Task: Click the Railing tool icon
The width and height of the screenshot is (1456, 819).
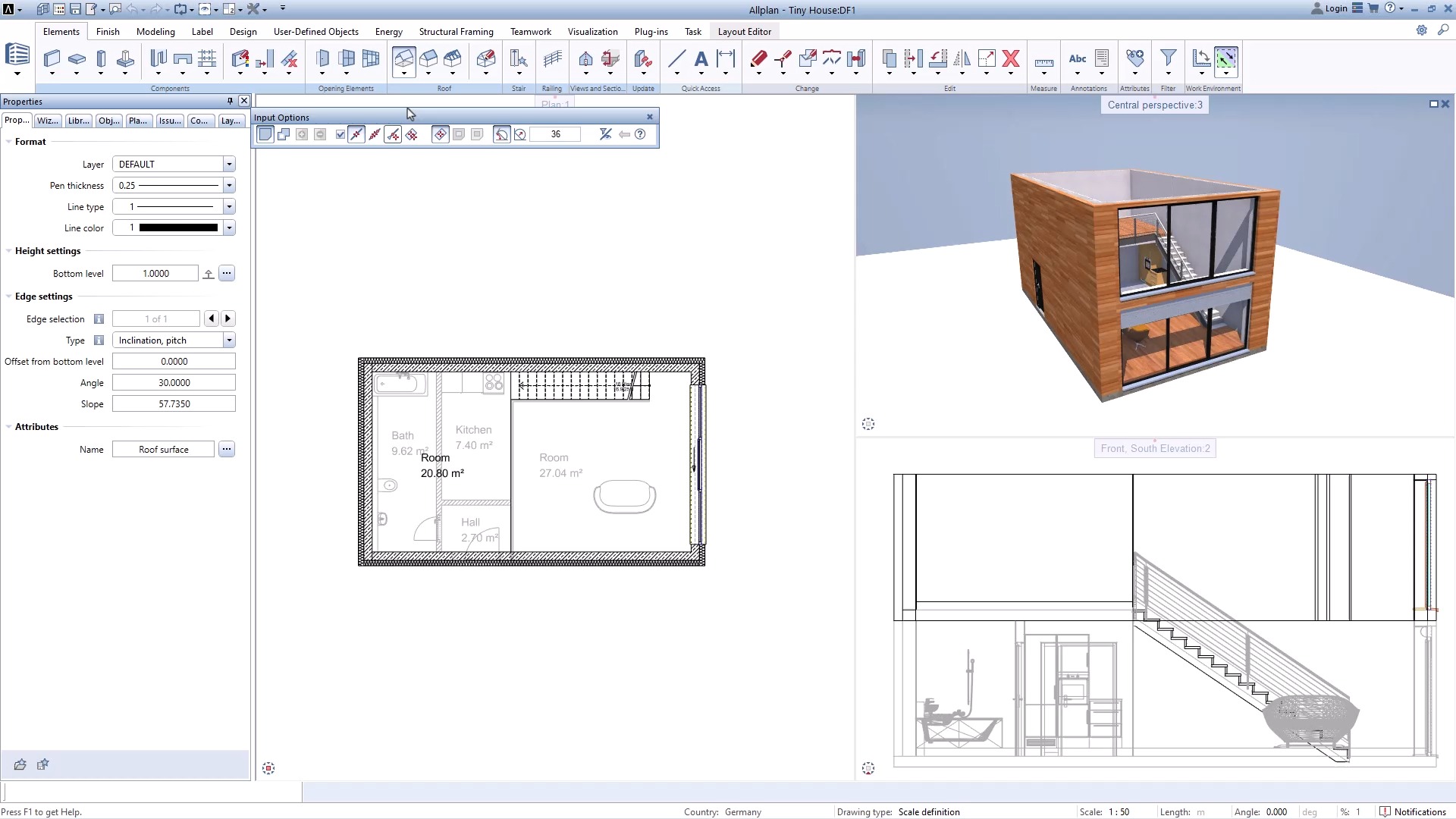Action: 552,58
